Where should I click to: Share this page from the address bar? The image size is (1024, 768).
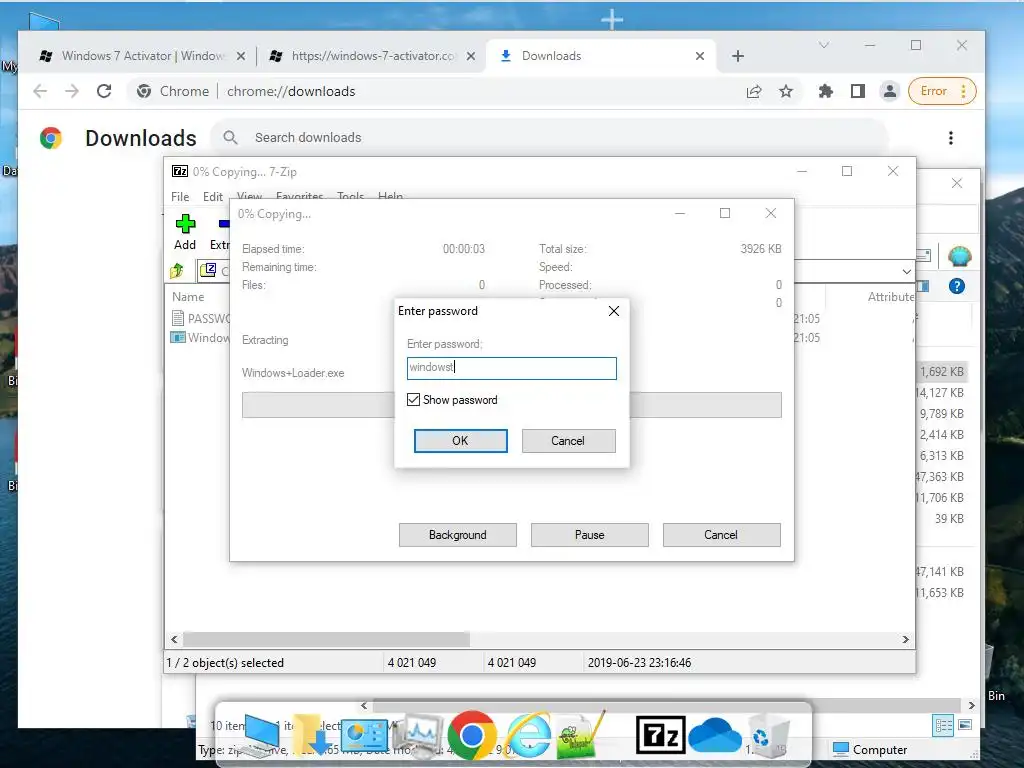pyautogui.click(x=754, y=91)
